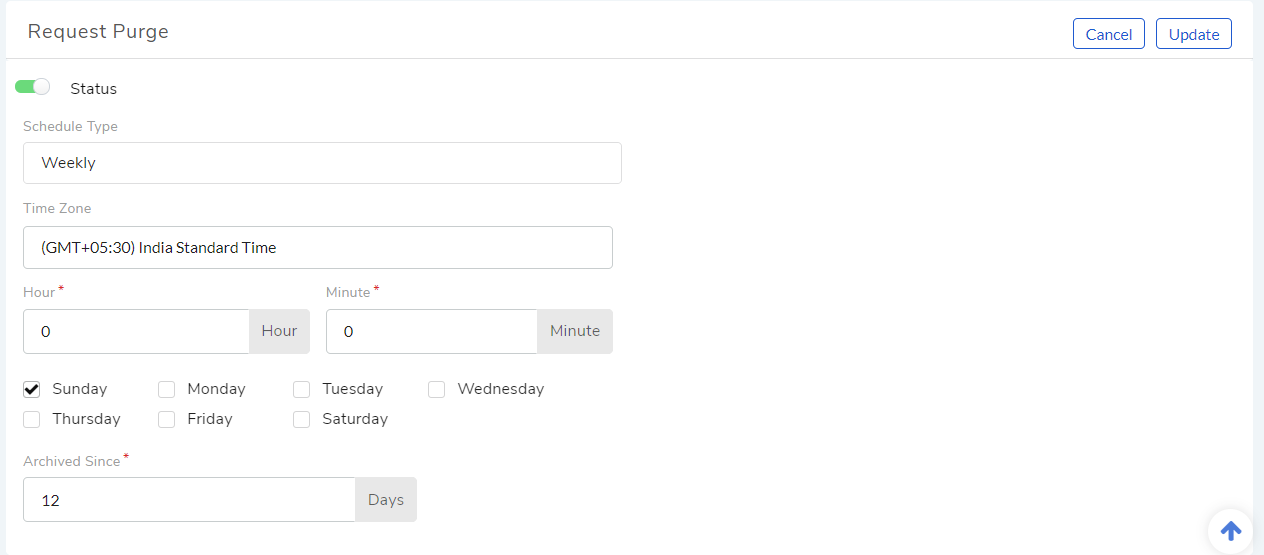The image size is (1264, 555).
Task: Click the scroll-to-top arrow icon
Action: tap(1231, 531)
